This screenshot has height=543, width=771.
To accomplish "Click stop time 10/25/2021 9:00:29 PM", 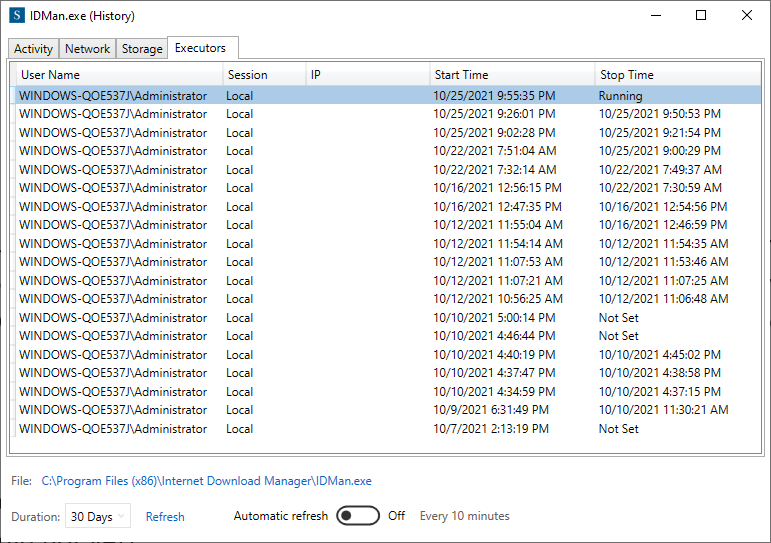I will (x=659, y=151).
